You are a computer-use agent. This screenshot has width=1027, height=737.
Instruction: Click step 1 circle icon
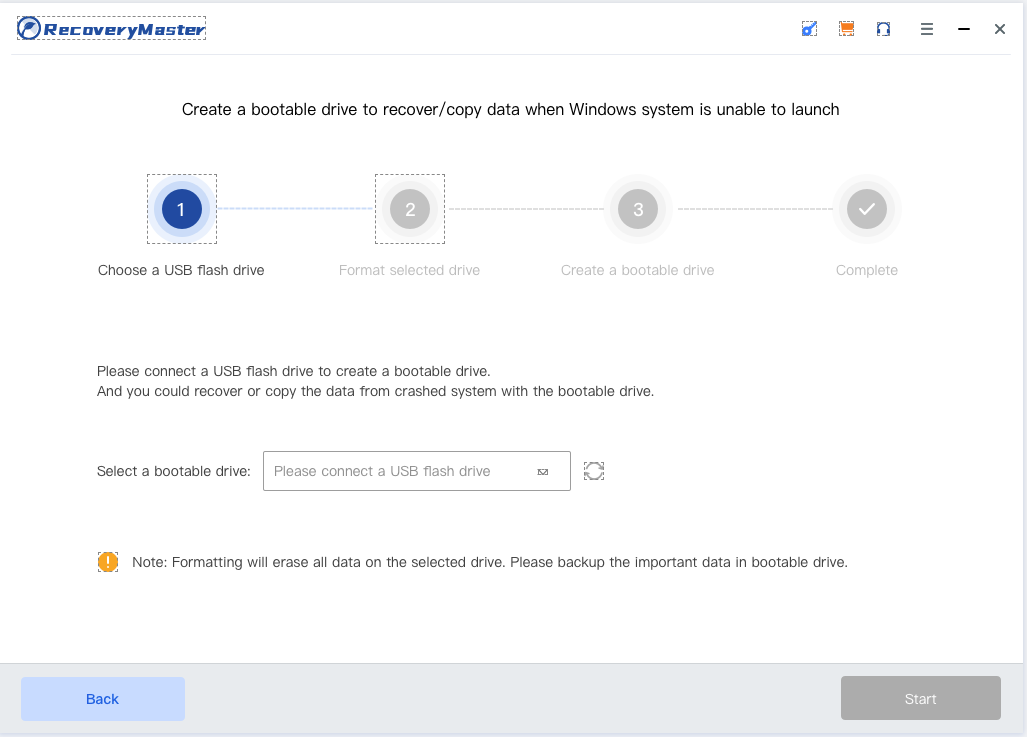tap(181, 209)
